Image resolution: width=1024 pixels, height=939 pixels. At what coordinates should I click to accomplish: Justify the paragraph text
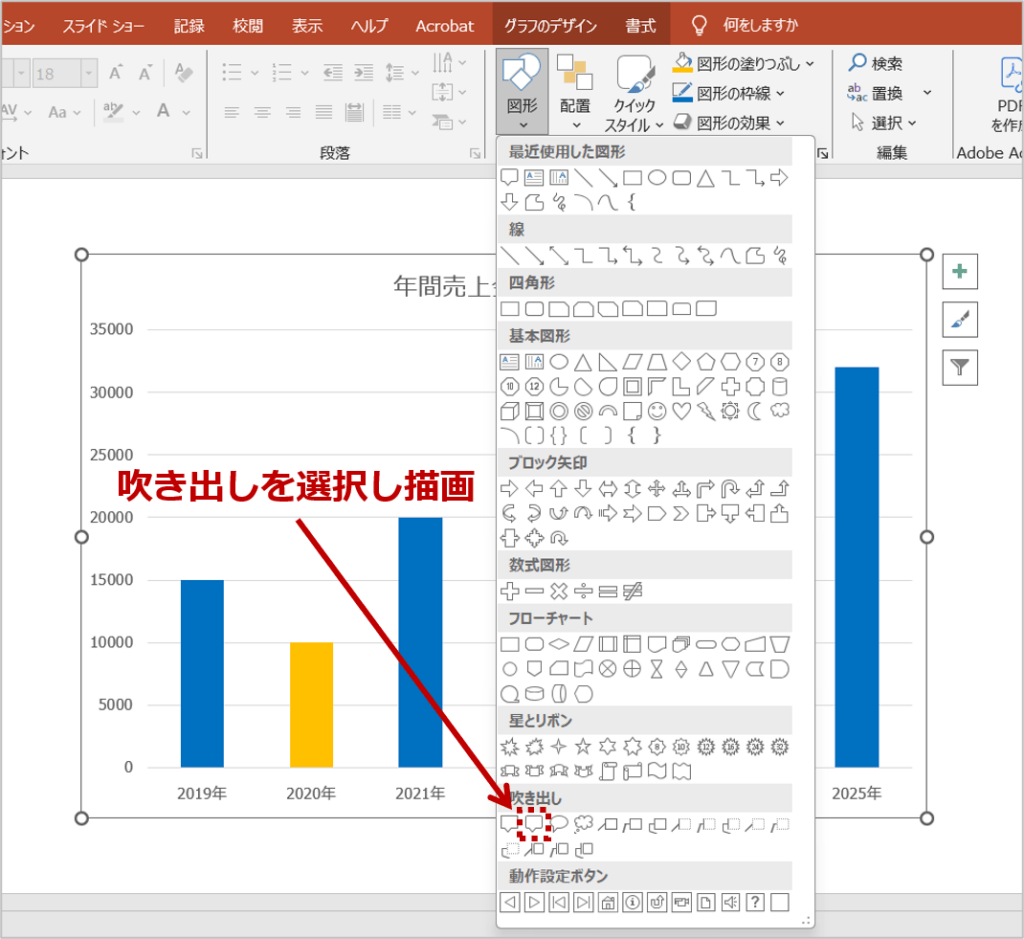(x=324, y=113)
